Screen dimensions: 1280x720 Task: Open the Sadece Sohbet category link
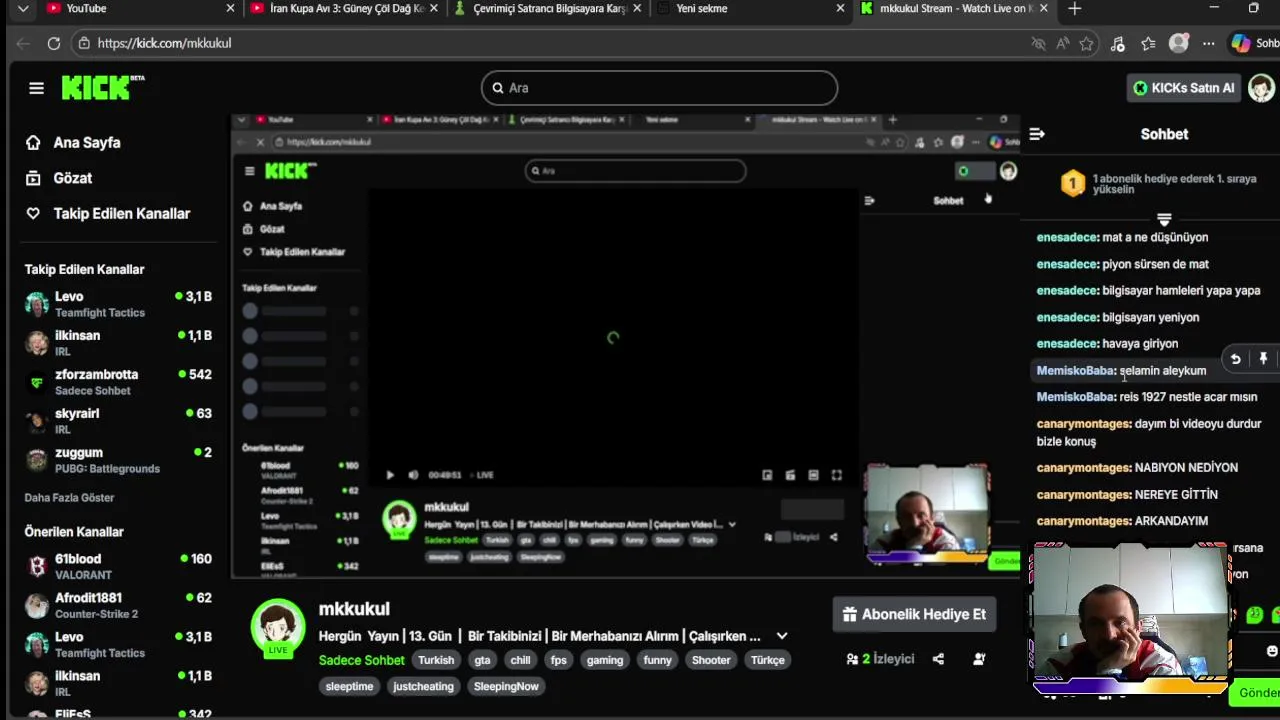(361, 660)
